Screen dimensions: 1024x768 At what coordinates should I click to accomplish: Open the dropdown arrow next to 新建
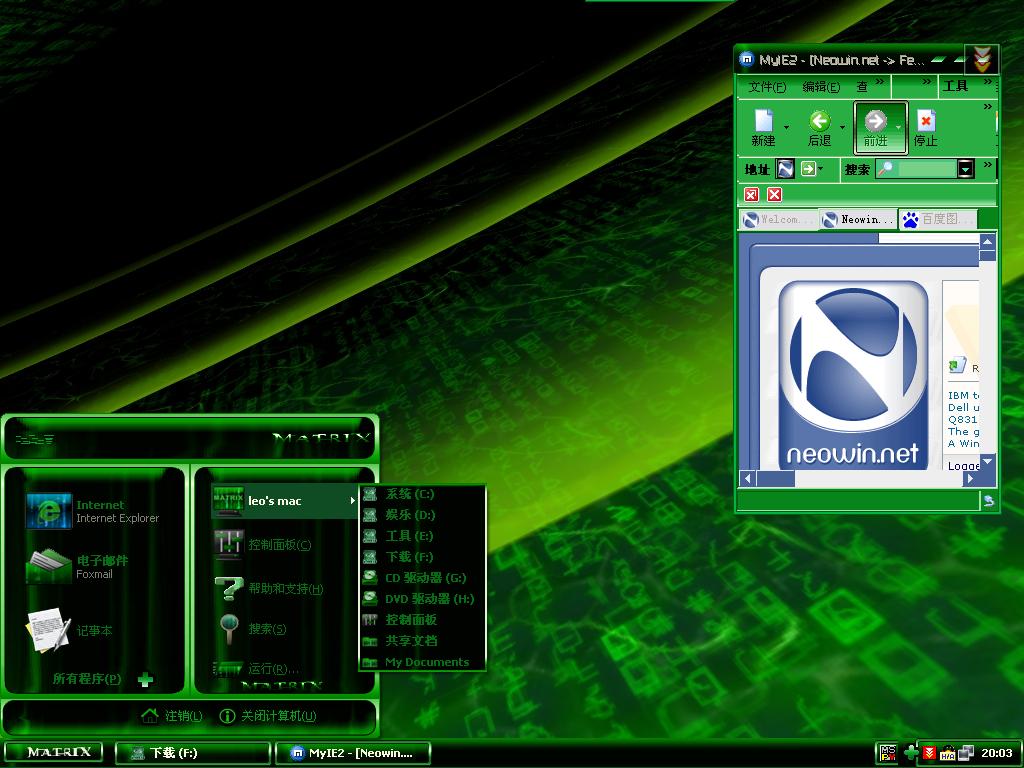tap(786, 127)
